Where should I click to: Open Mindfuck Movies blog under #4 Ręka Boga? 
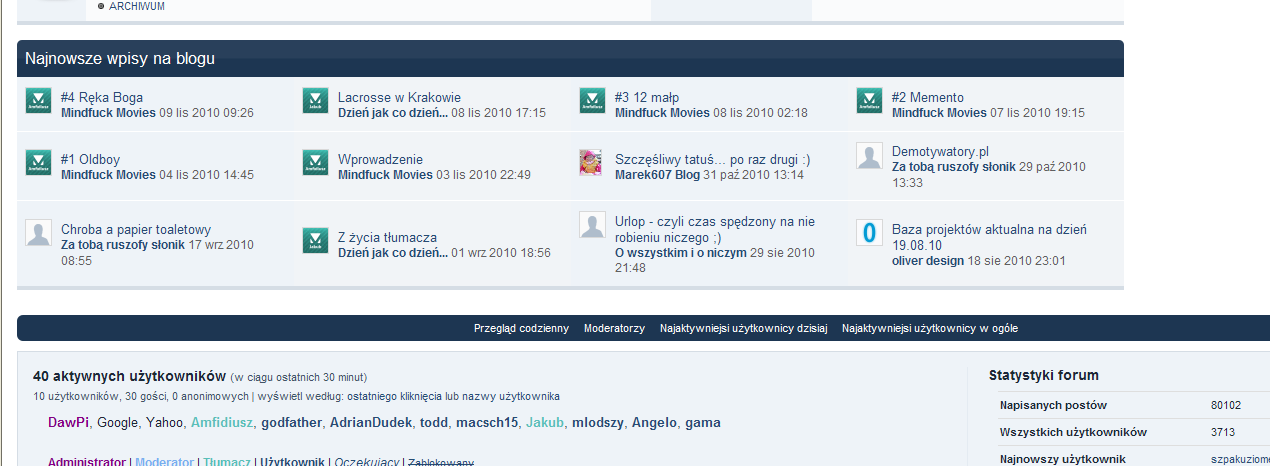click(x=108, y=113)
